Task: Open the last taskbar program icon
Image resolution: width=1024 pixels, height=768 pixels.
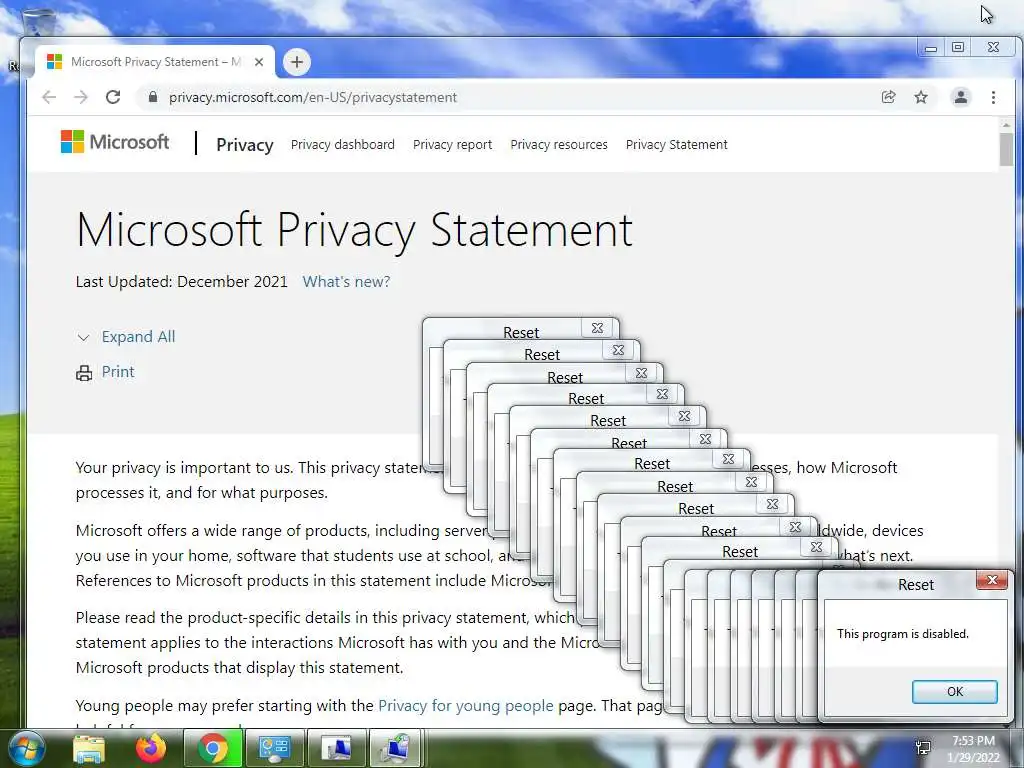Action: pos(397,748)
